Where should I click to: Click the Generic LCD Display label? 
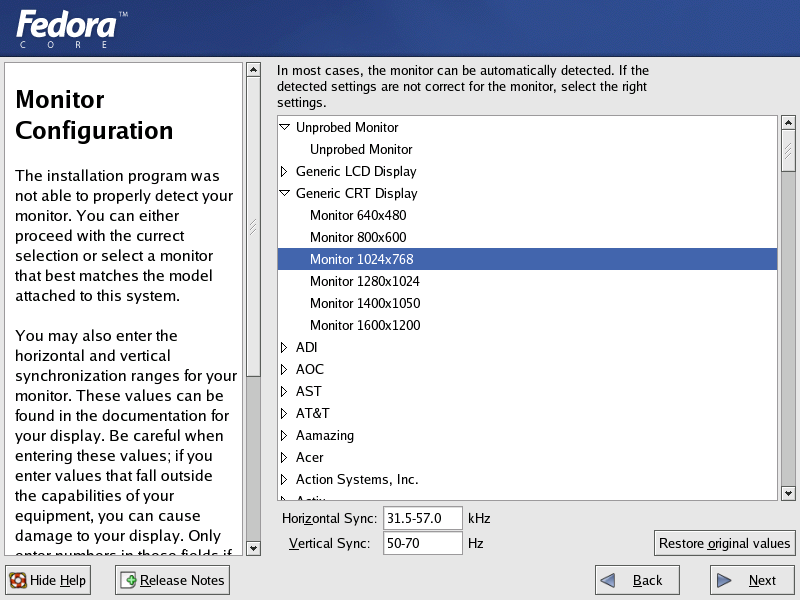pos(356,171)
